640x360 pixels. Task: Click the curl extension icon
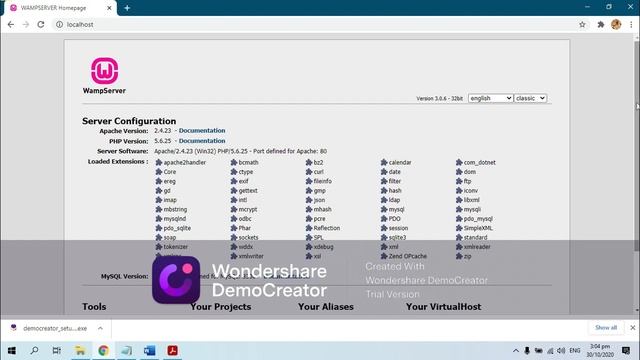coord(309,172)
